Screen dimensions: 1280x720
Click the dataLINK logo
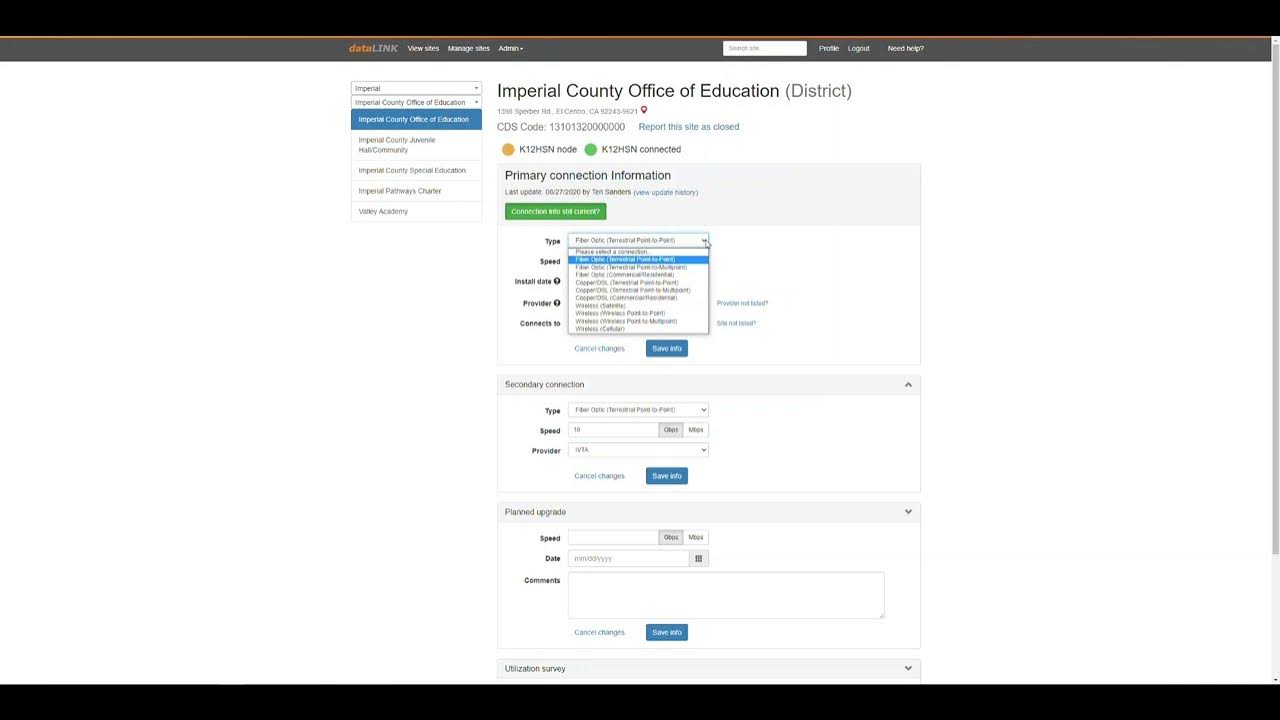tap(373, 48)
